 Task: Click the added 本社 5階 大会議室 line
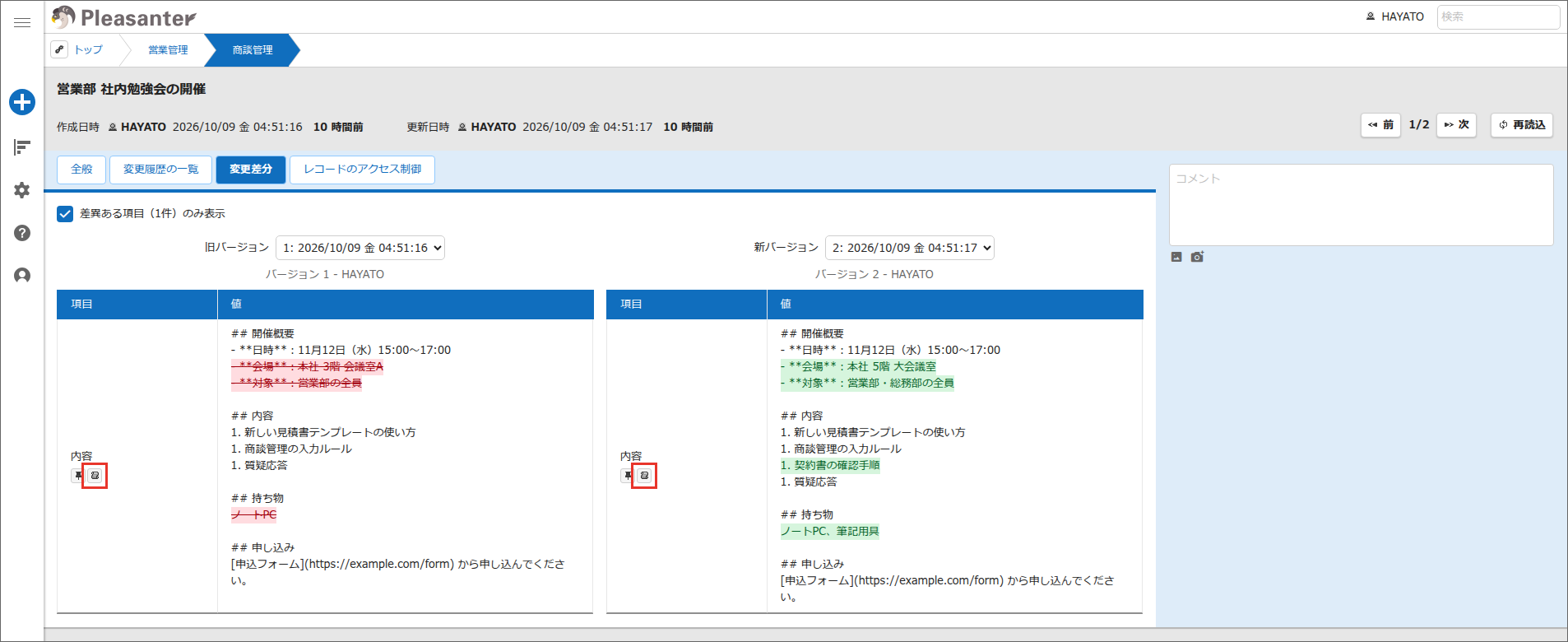[859, 367]
